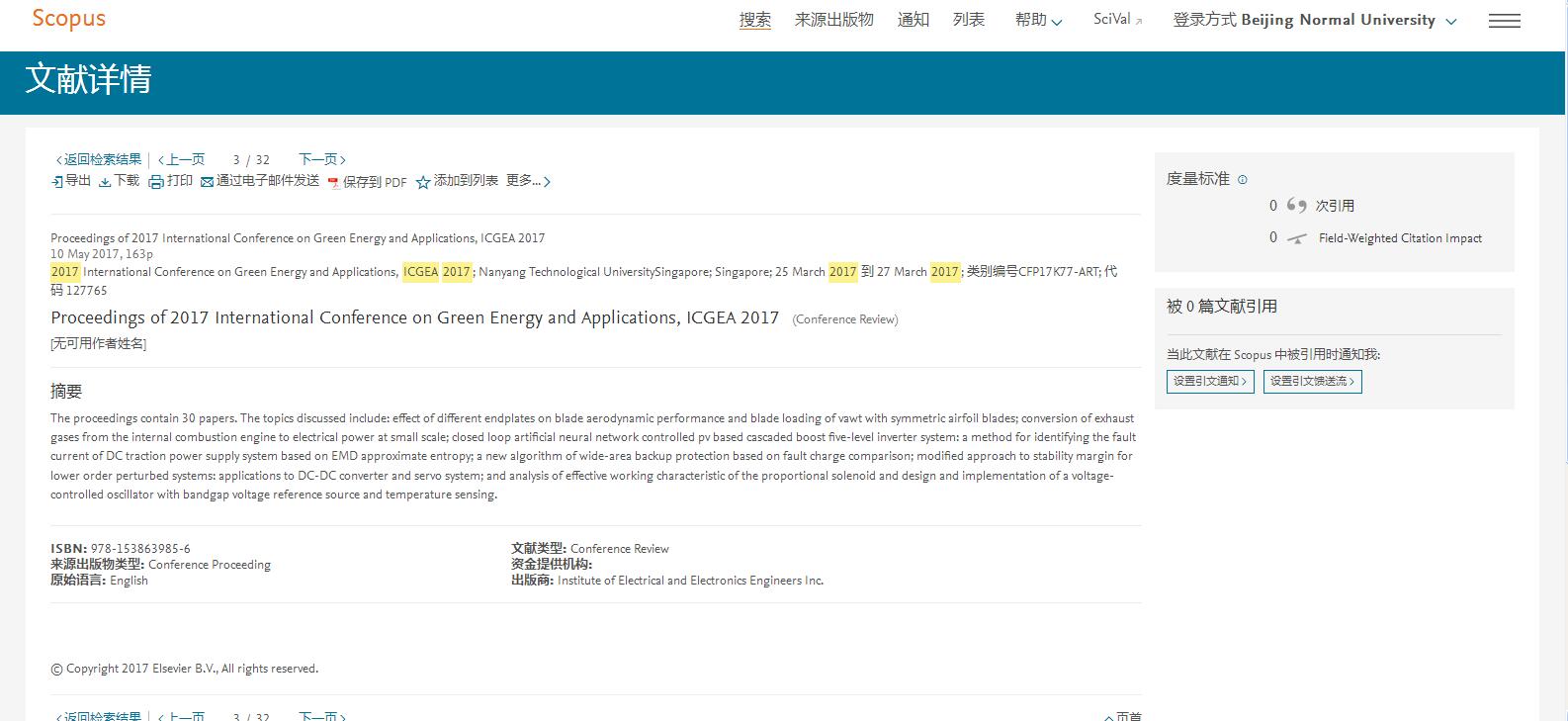Click the copyright 2017 Elsevier B.V. text
The image size is (1568, 721).
point(185,669)
